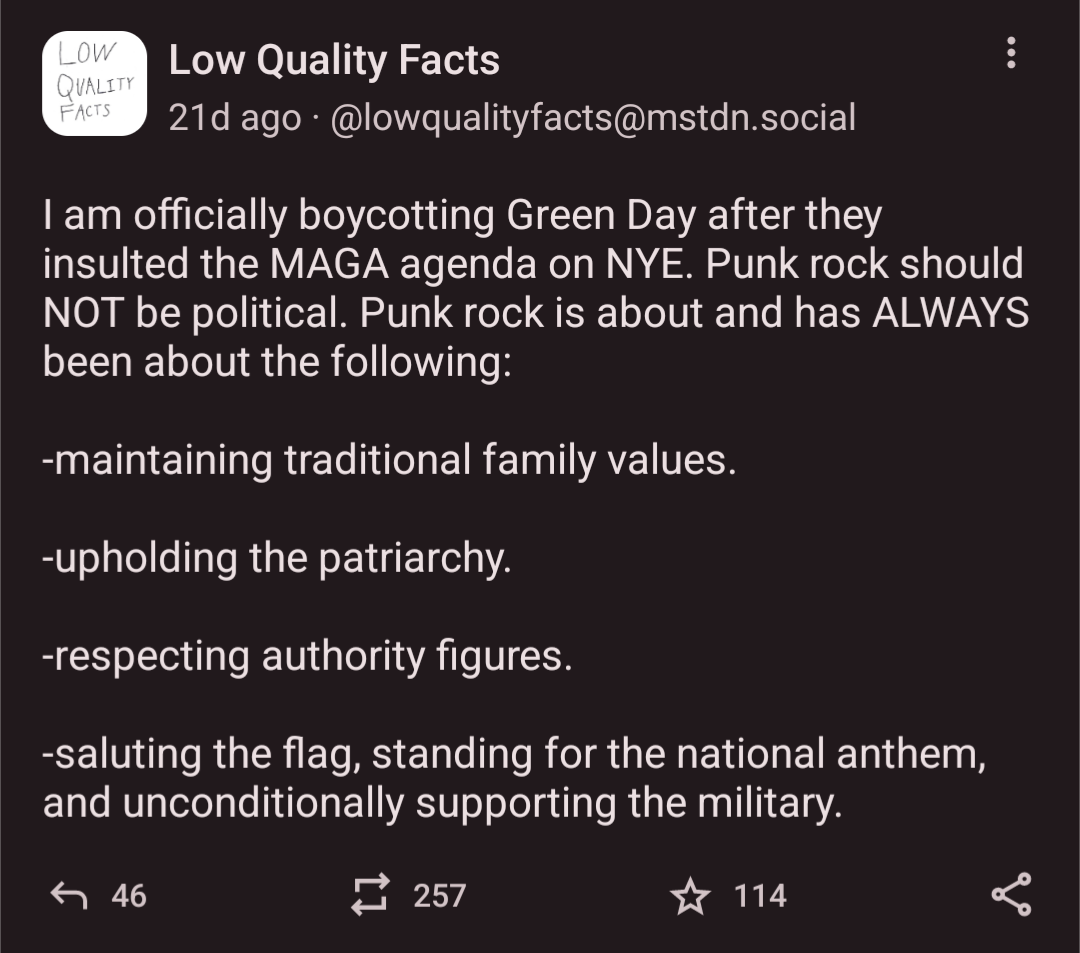Click the 114 favorites count
1080x953 pixels.
click(760, 895)
